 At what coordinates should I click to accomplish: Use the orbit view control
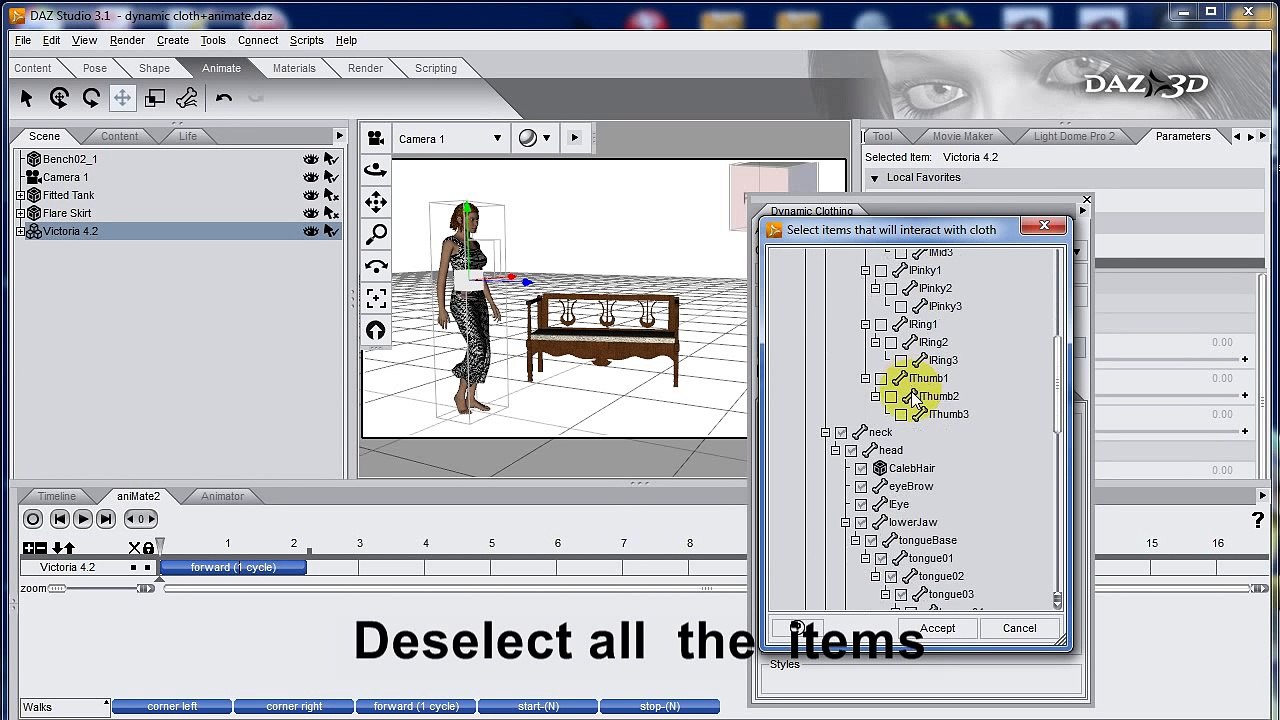(376, 170)
